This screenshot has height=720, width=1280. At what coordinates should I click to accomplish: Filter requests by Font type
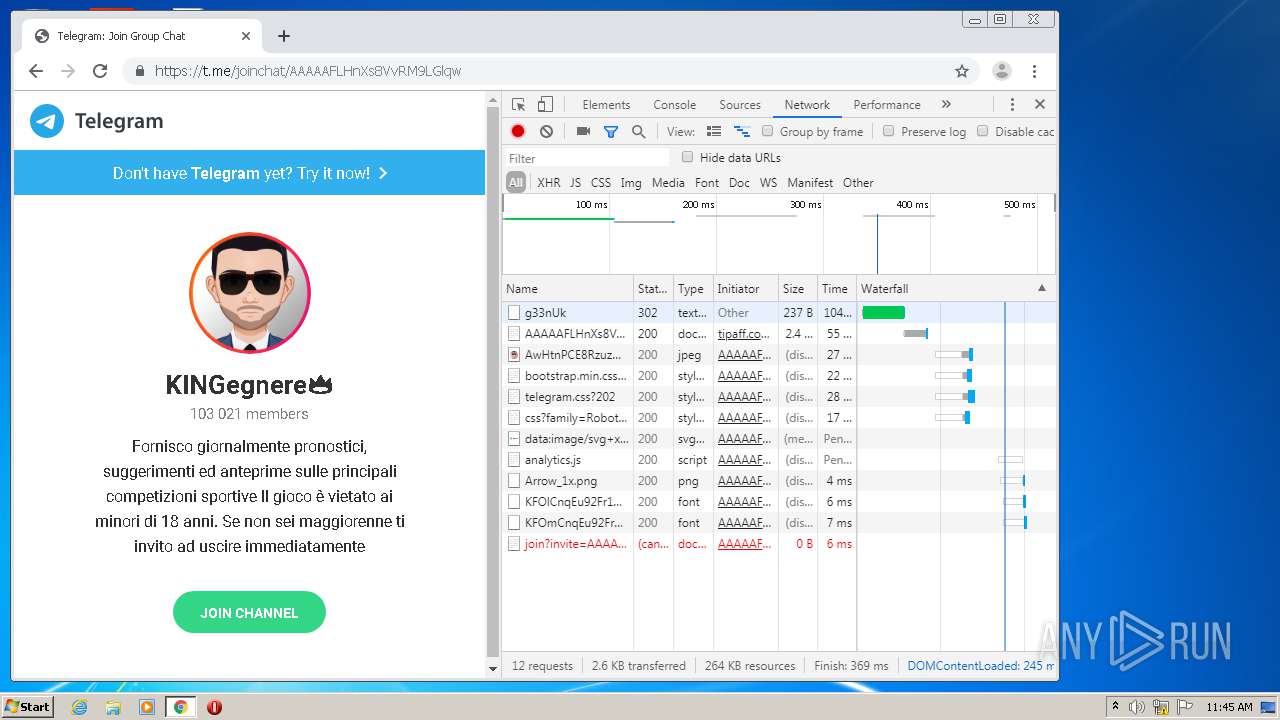[x=707, y=183]
